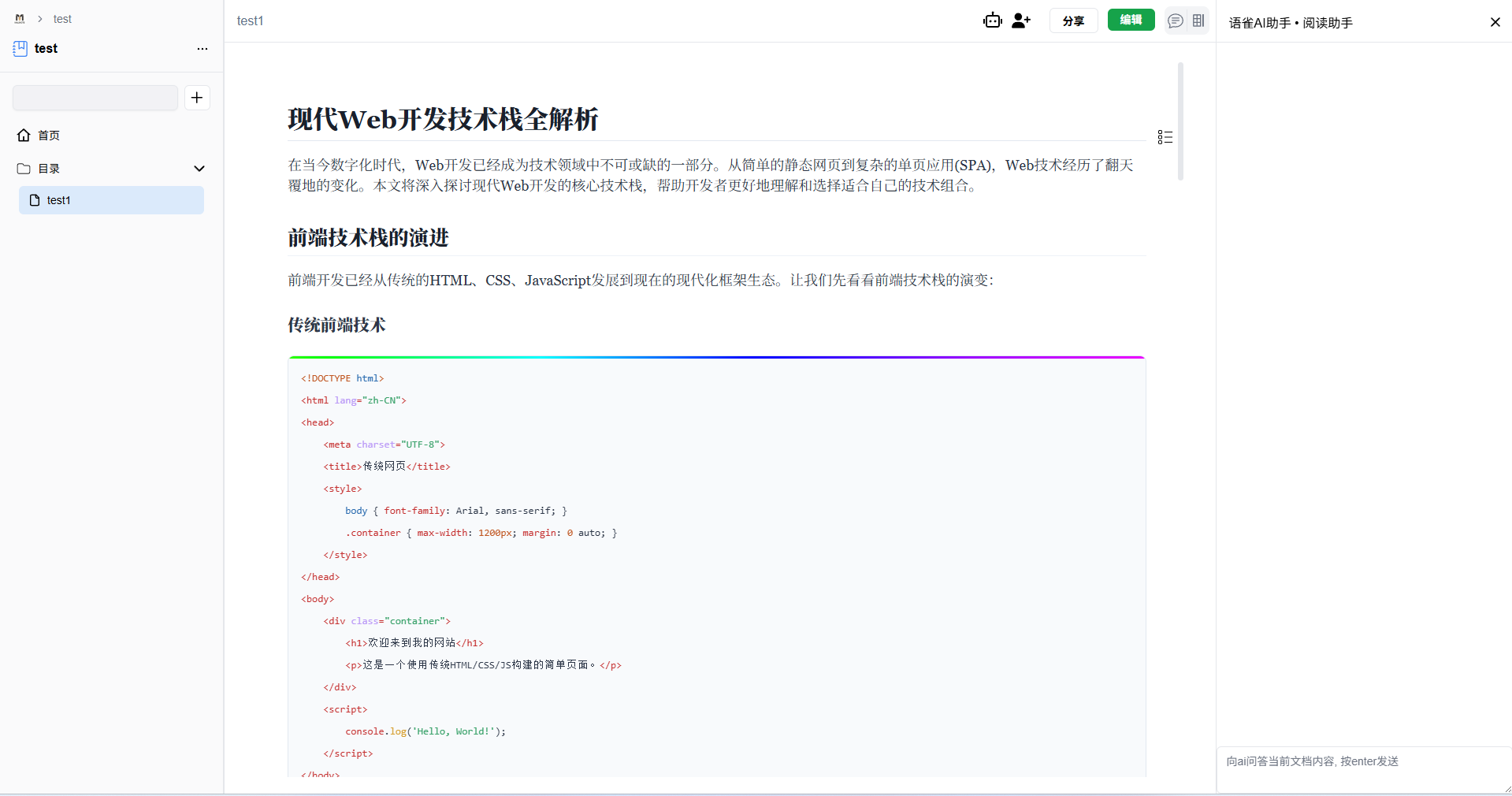The image size is (1512, 796).
Task: Open the 'test' knowledge base title
Action: tap(46, 48)
